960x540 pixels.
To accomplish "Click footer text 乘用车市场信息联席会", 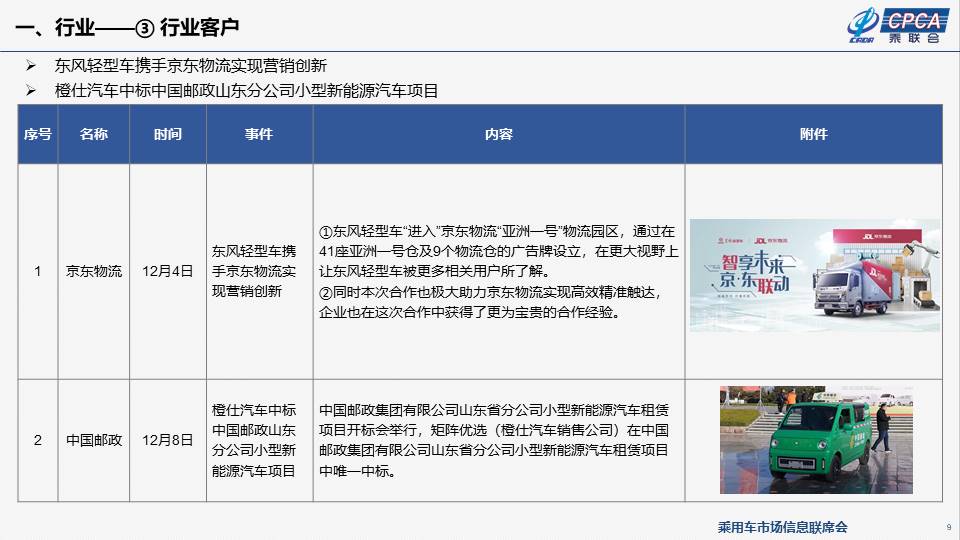I will [x=782, y=527].
